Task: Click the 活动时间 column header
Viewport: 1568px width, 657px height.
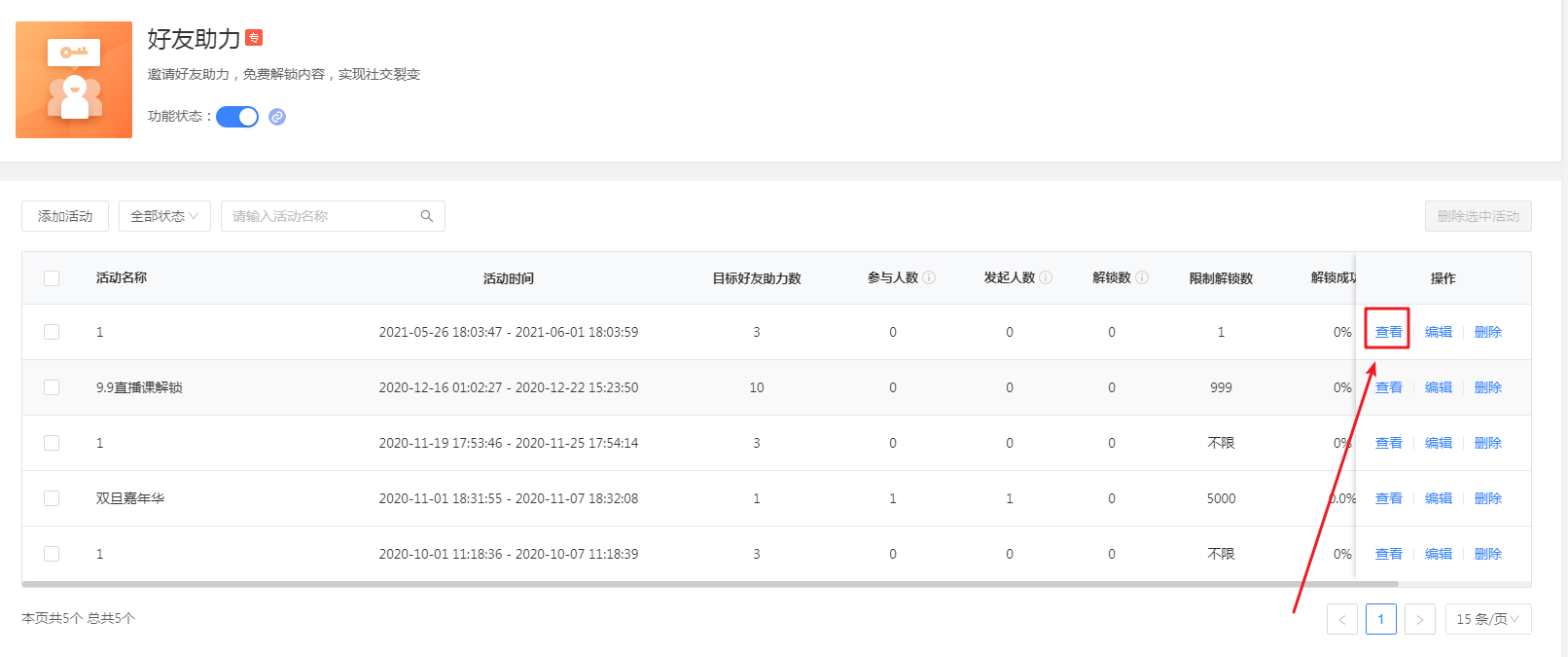Action: click(509, 278)
